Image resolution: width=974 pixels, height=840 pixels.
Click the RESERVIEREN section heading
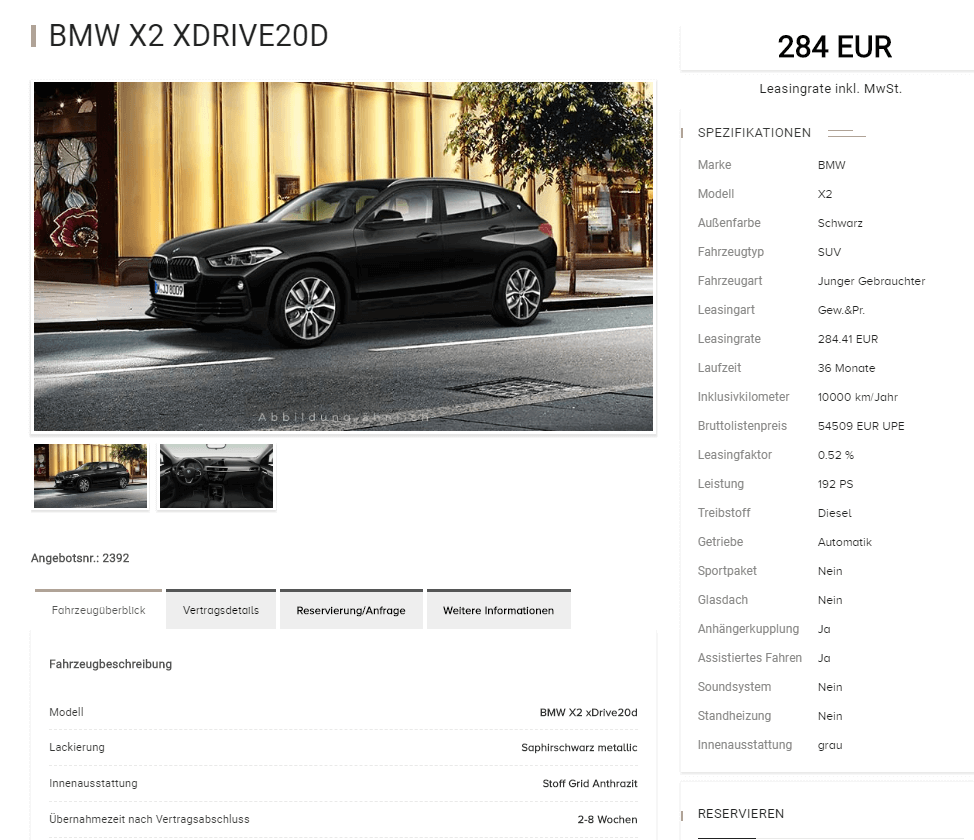click(740, 813)
